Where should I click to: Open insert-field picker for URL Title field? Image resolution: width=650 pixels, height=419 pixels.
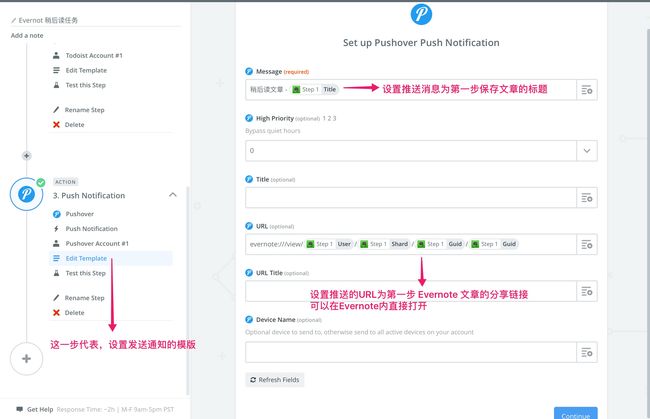coord(587,291)
